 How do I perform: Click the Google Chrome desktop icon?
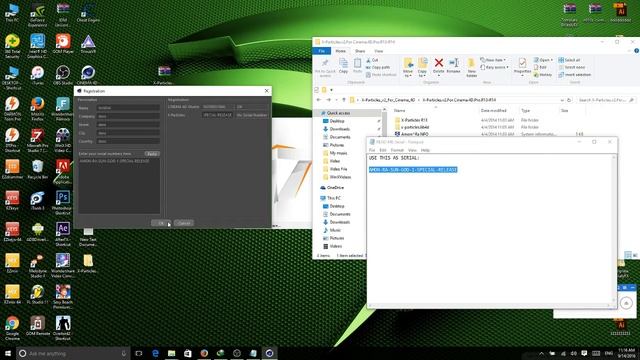coord(12,328)
